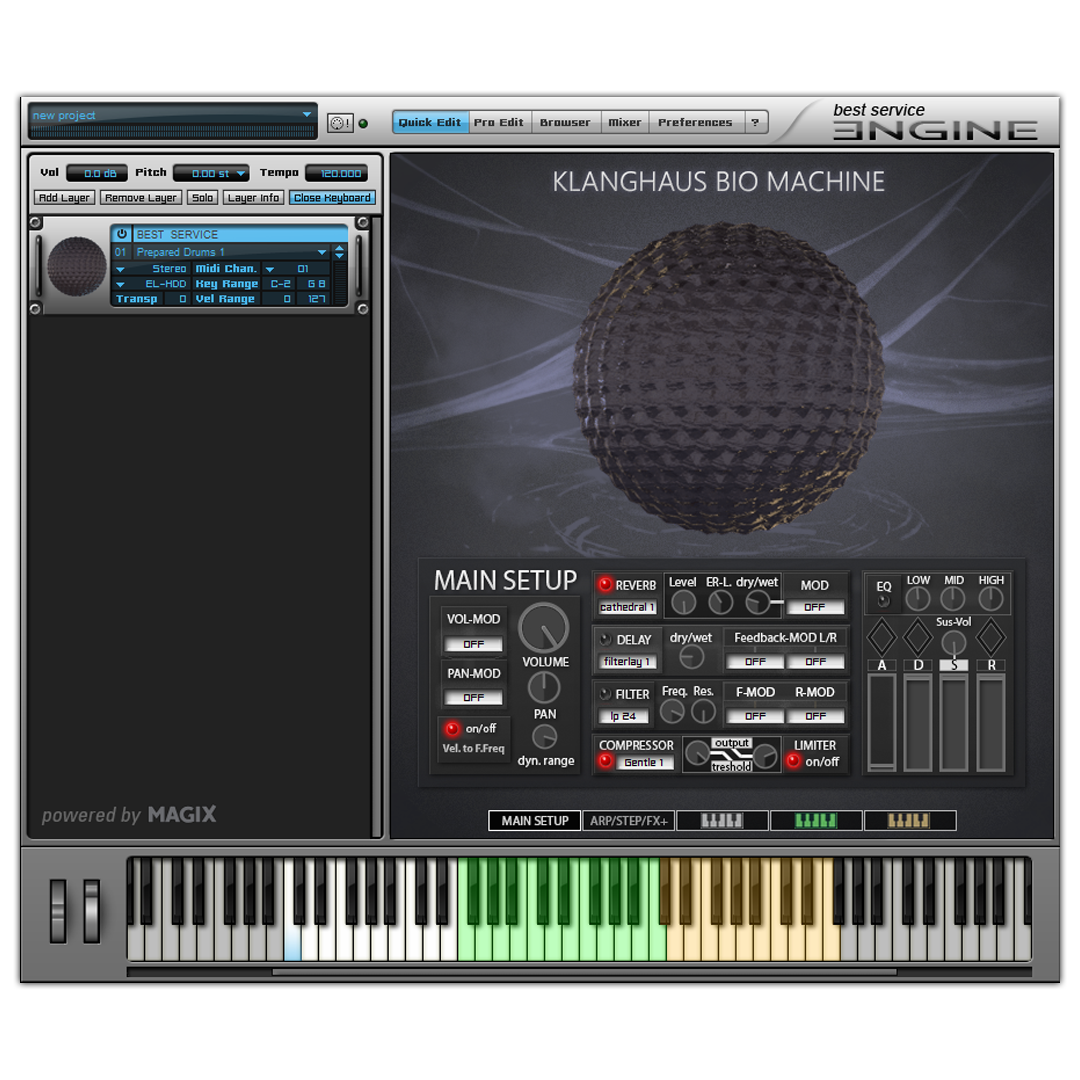Open the gray keyboard page
Screen dimensions: 1080x1080
click(x=722, y=821)
